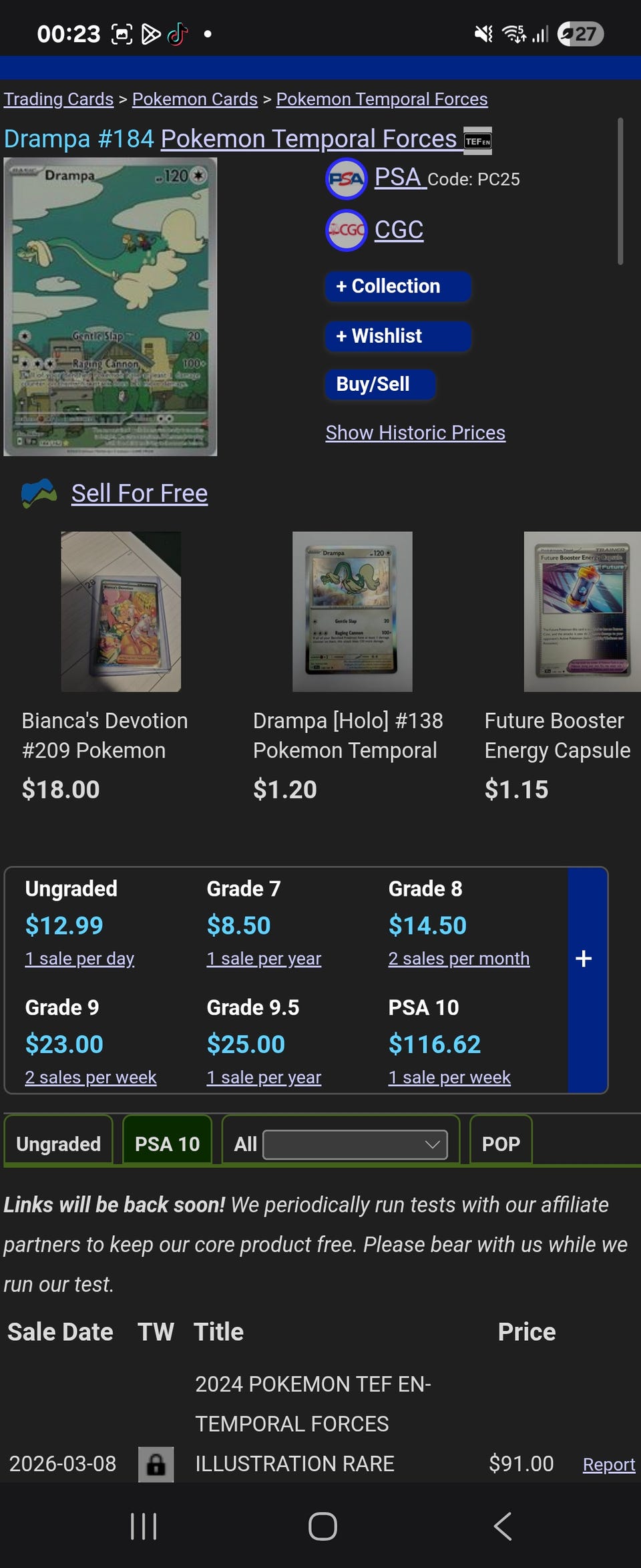The image size is (641, 1568).
Task: Tap the lock icon in sales row
Action: (156, 1464)
